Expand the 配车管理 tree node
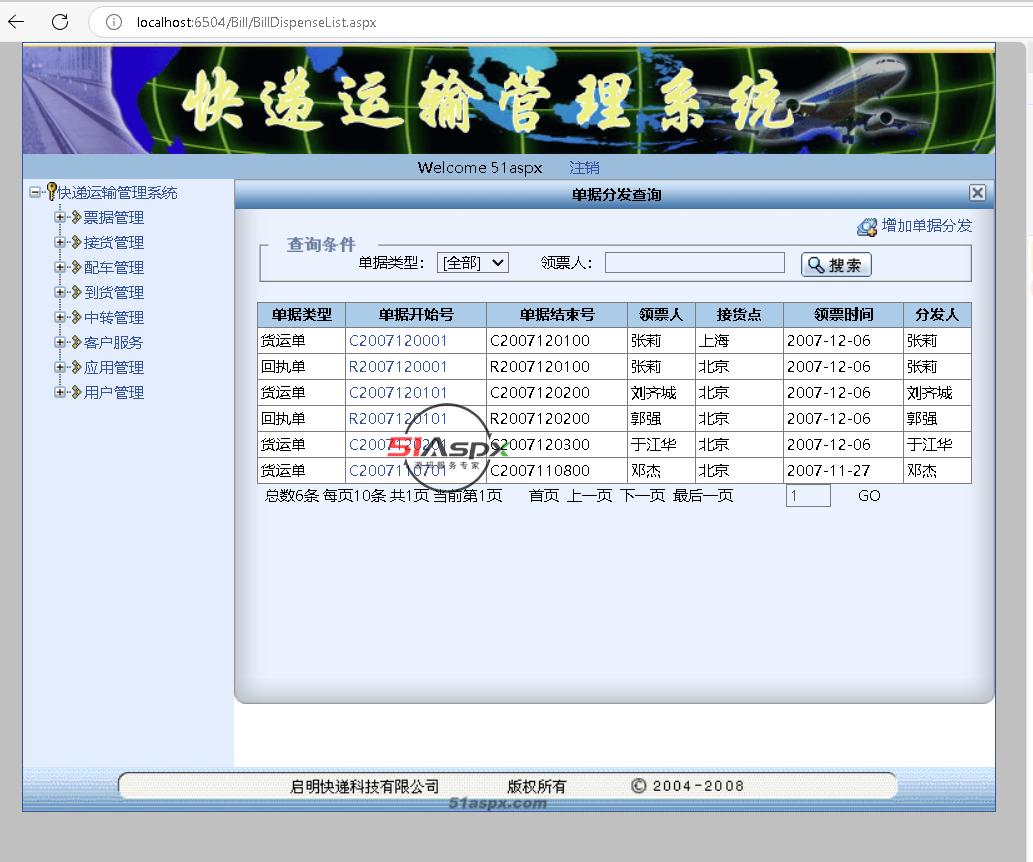 click(60, 267)
